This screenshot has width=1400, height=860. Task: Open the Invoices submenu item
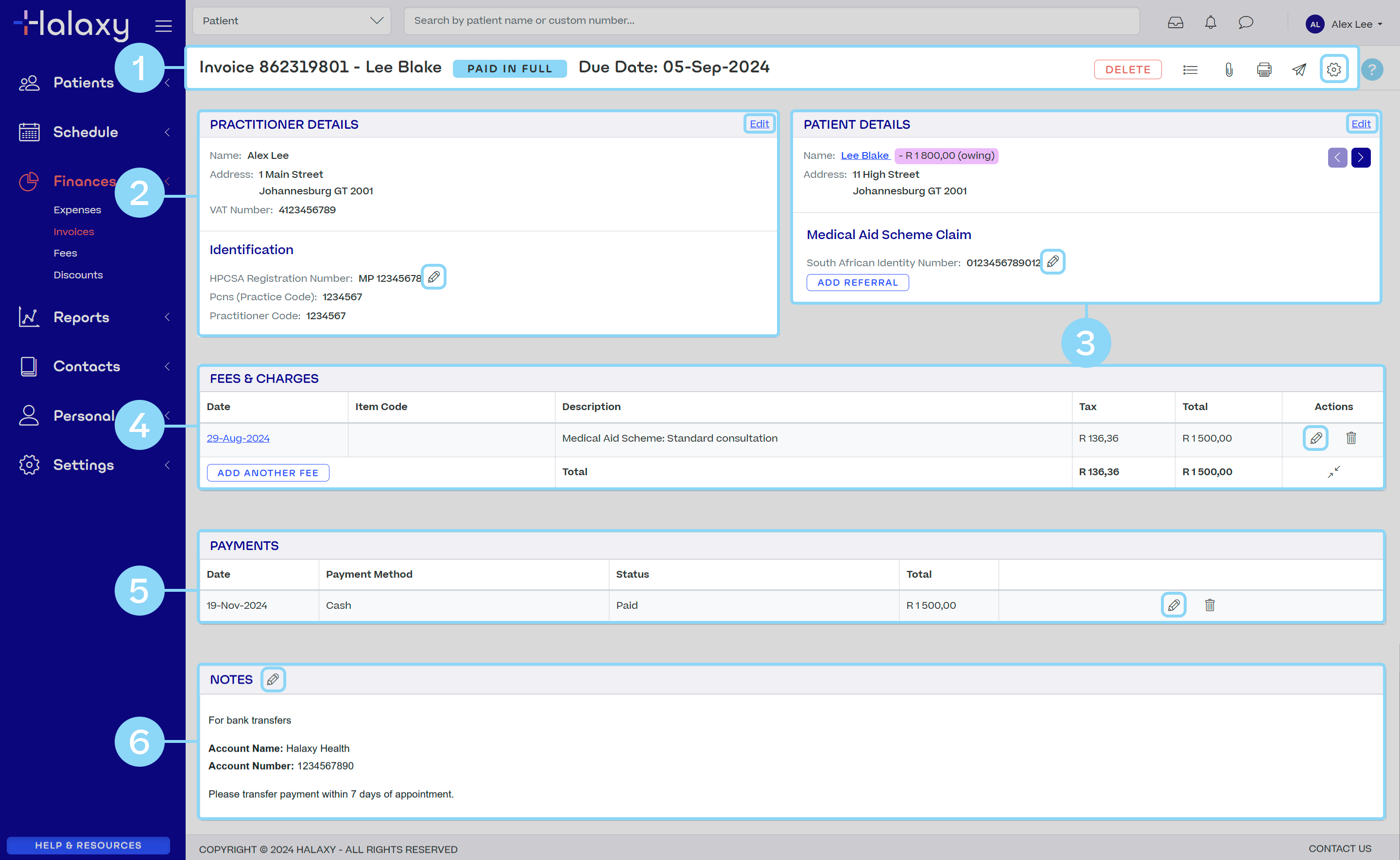(x=74, y=231)
